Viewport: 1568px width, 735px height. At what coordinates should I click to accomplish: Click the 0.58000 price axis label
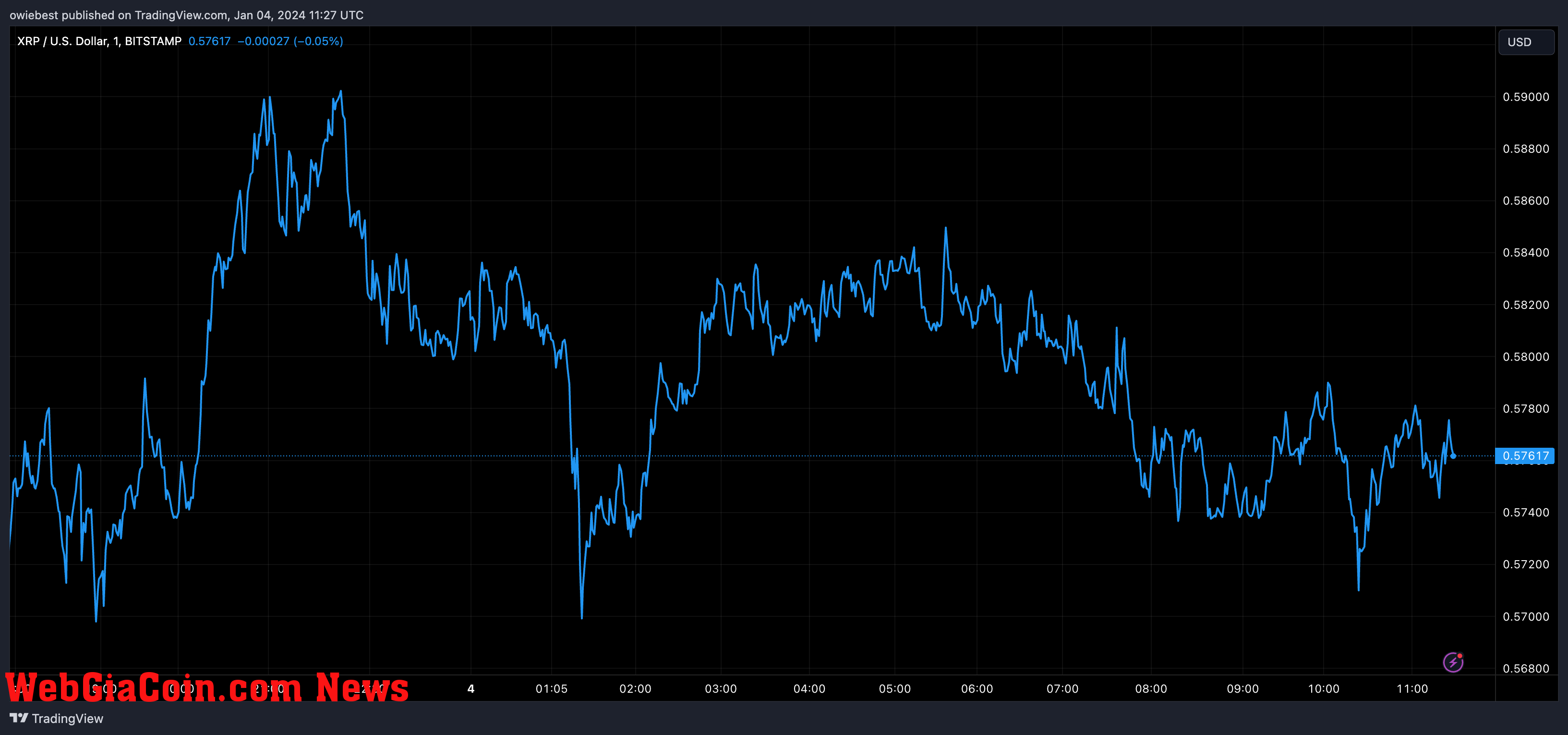point(1526,356)
